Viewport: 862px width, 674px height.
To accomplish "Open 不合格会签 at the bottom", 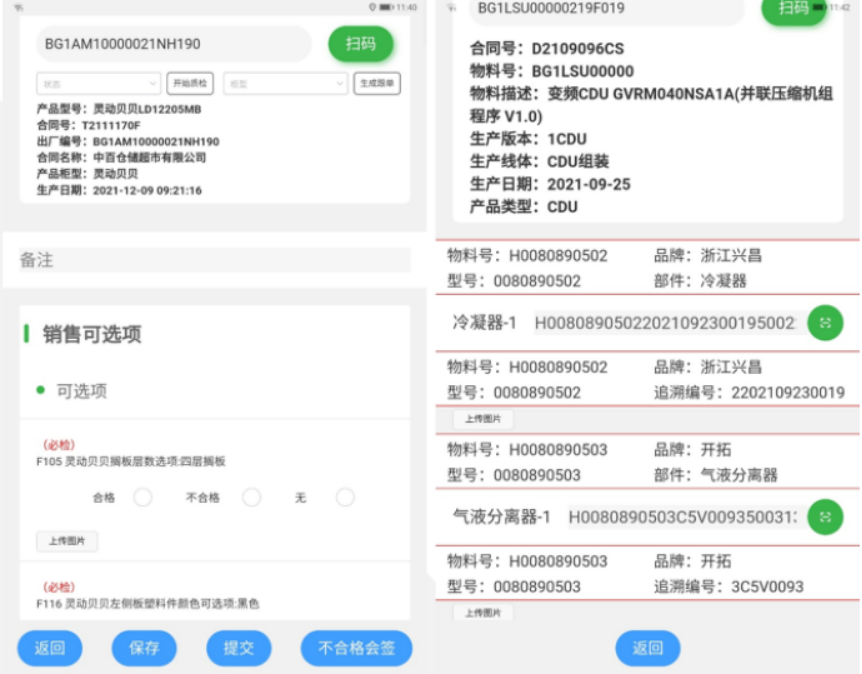I will pyautogui.click(x=356, y=648).
